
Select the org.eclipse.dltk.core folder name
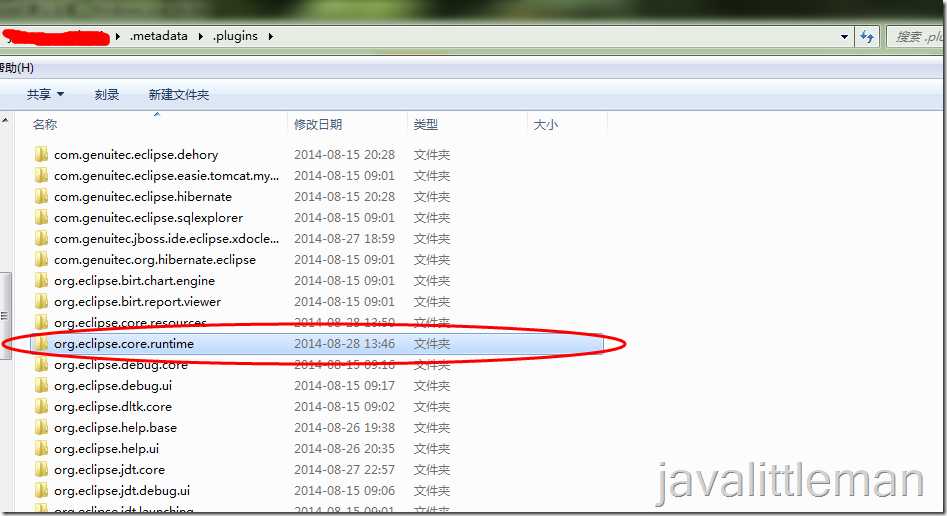[x=113, y=407]
